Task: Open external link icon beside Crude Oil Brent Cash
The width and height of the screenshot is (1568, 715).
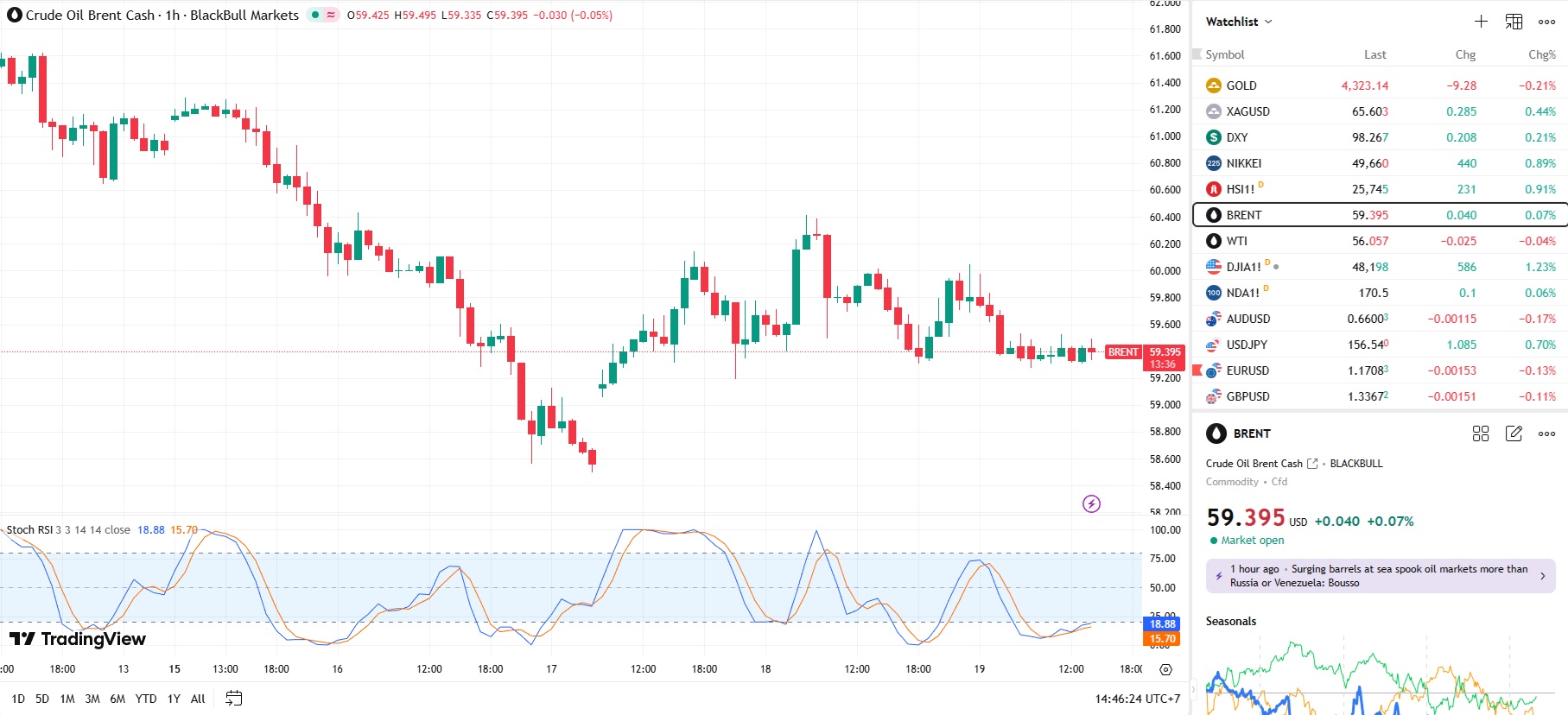Action: click(1312, 464)
